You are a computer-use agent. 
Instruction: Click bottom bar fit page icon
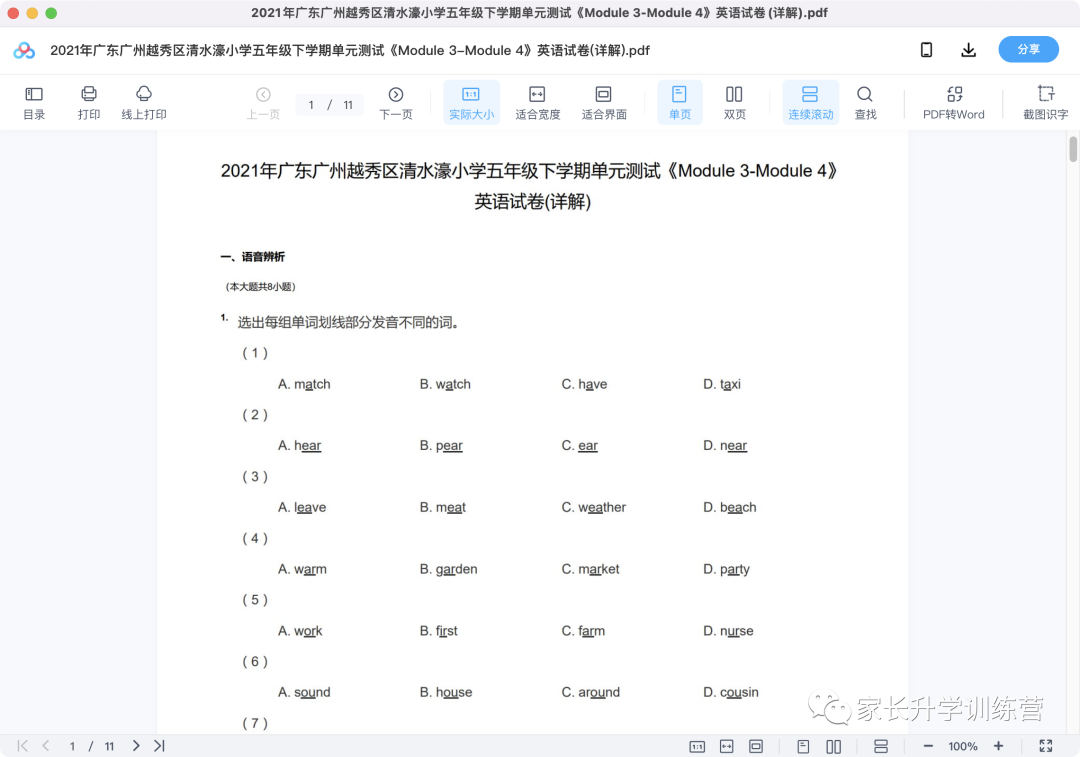point(756,747)
